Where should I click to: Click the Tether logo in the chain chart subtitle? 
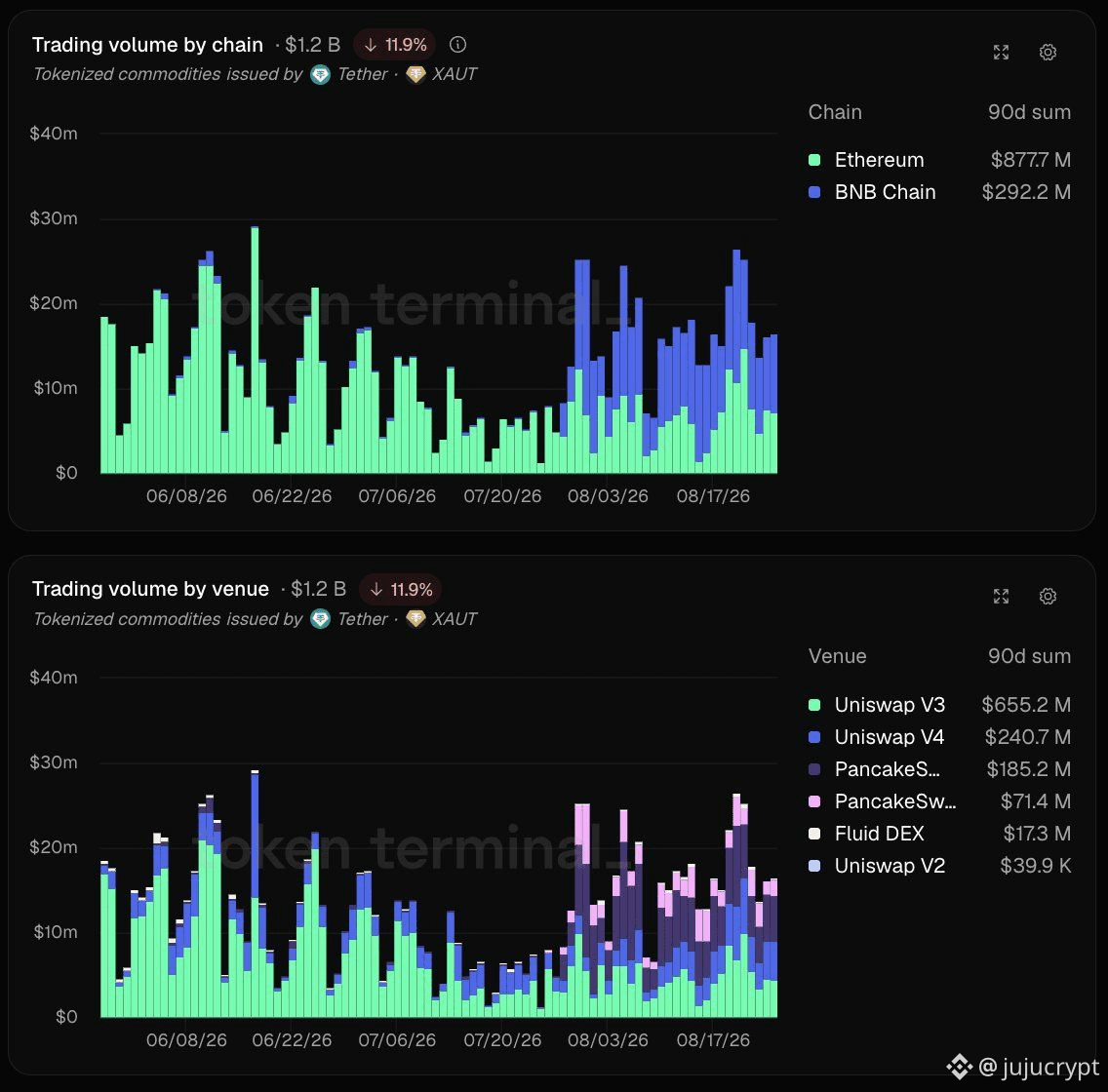click(320, 74)
